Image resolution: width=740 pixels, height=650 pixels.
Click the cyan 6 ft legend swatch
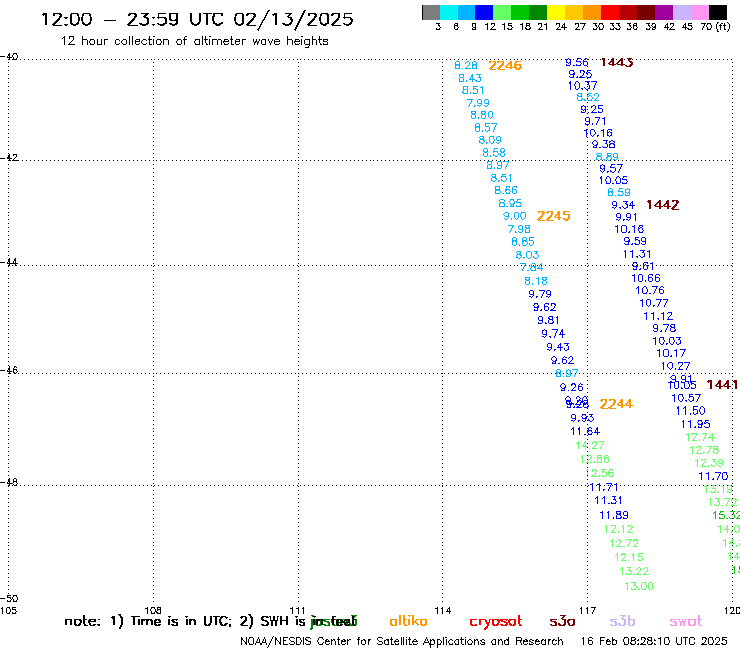[x=449, y=12]
